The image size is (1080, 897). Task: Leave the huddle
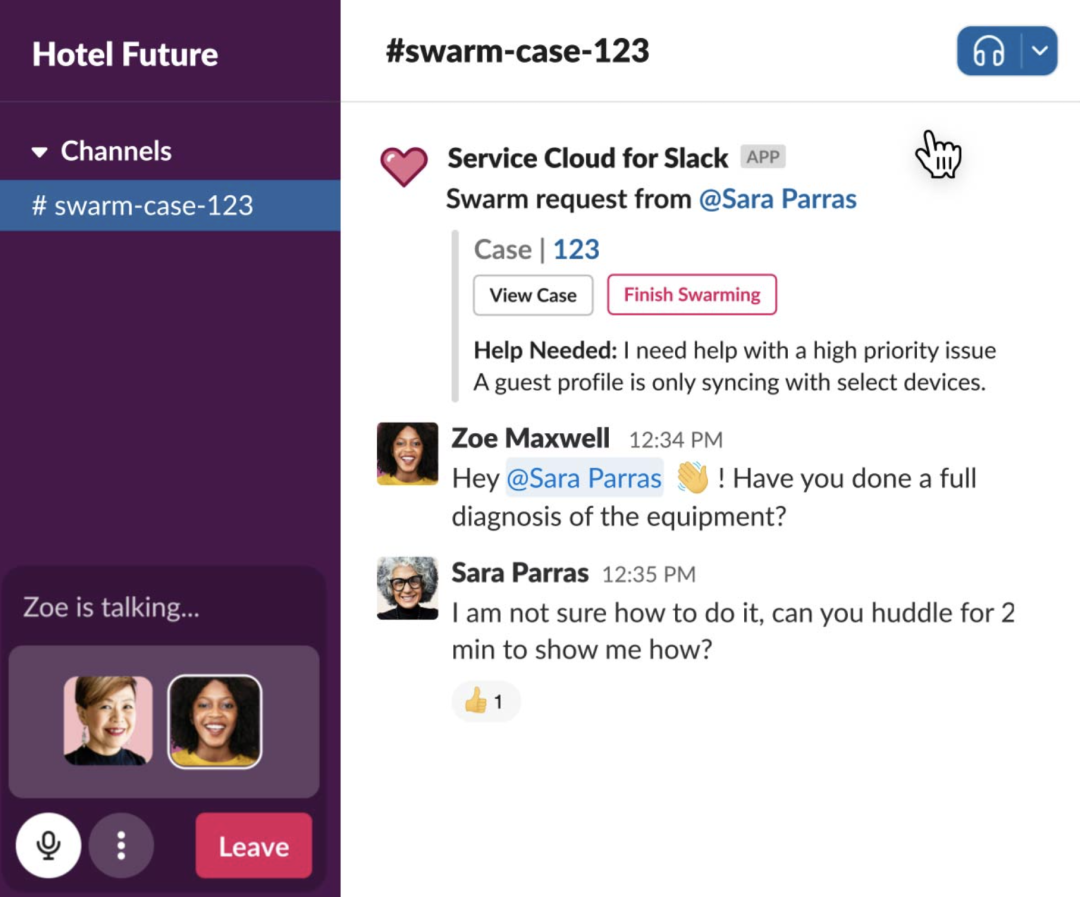coord(253,846)
